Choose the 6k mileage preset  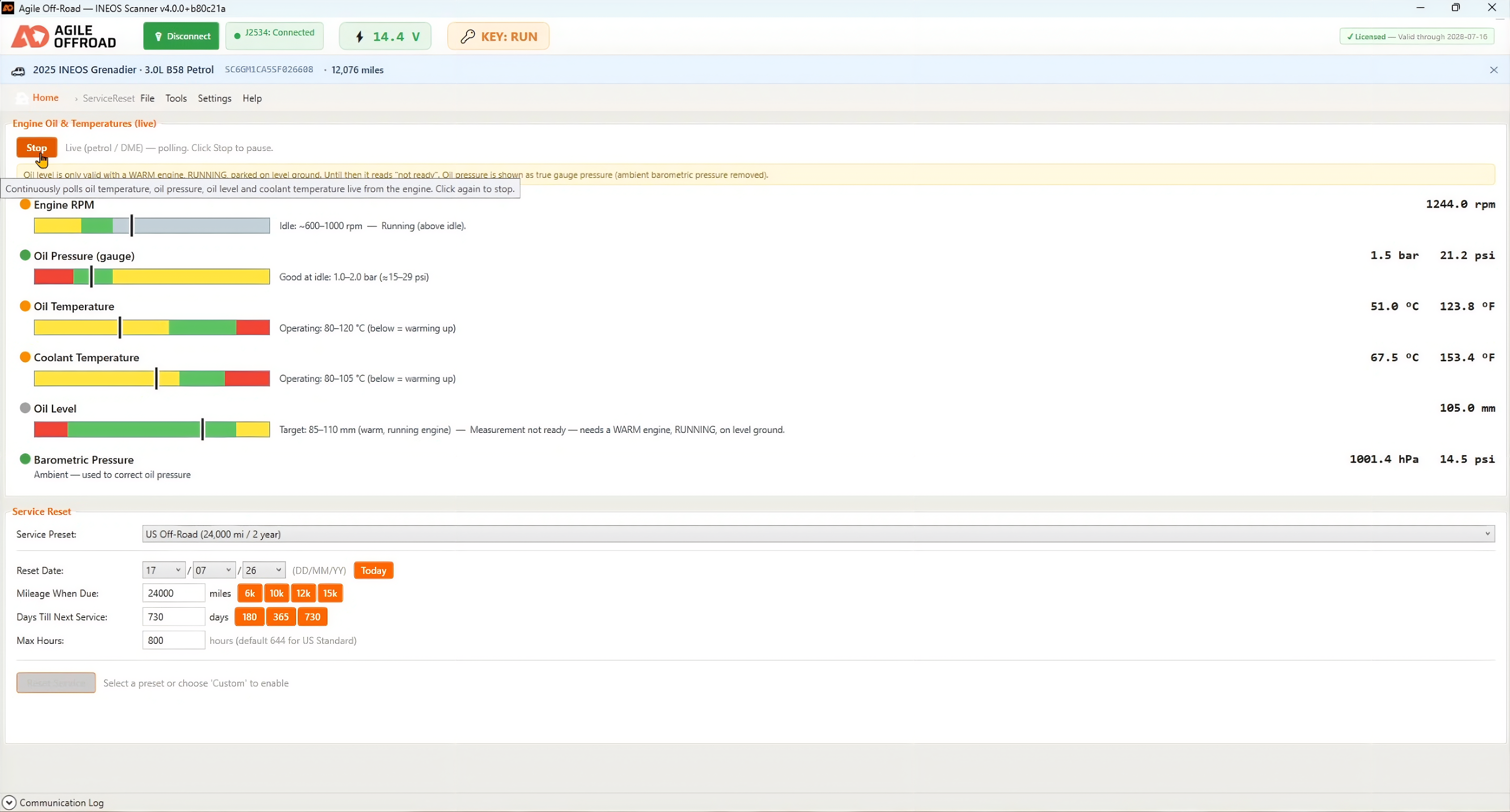[x=250, y=593]
